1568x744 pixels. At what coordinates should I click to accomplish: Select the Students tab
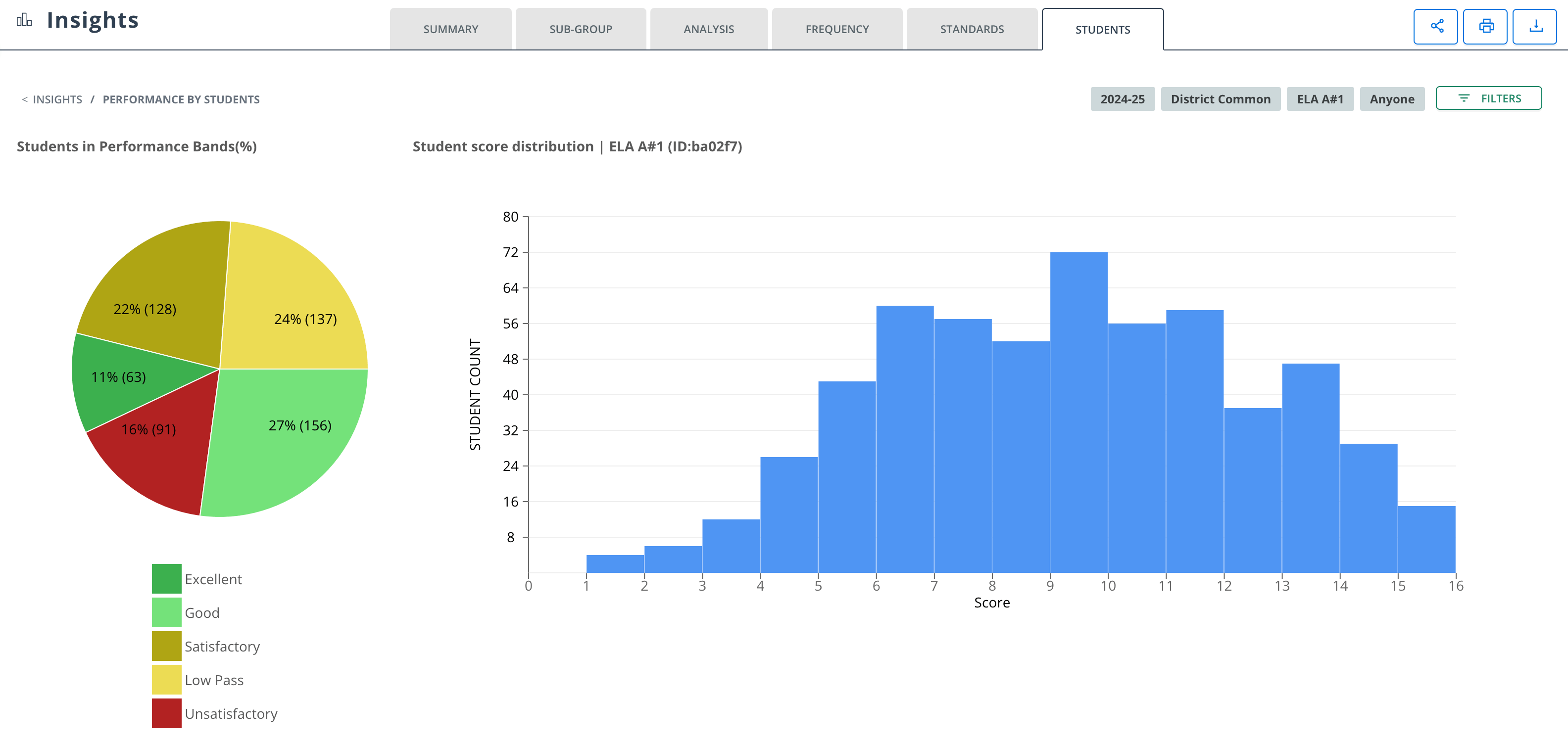[x=1102, y=29]
